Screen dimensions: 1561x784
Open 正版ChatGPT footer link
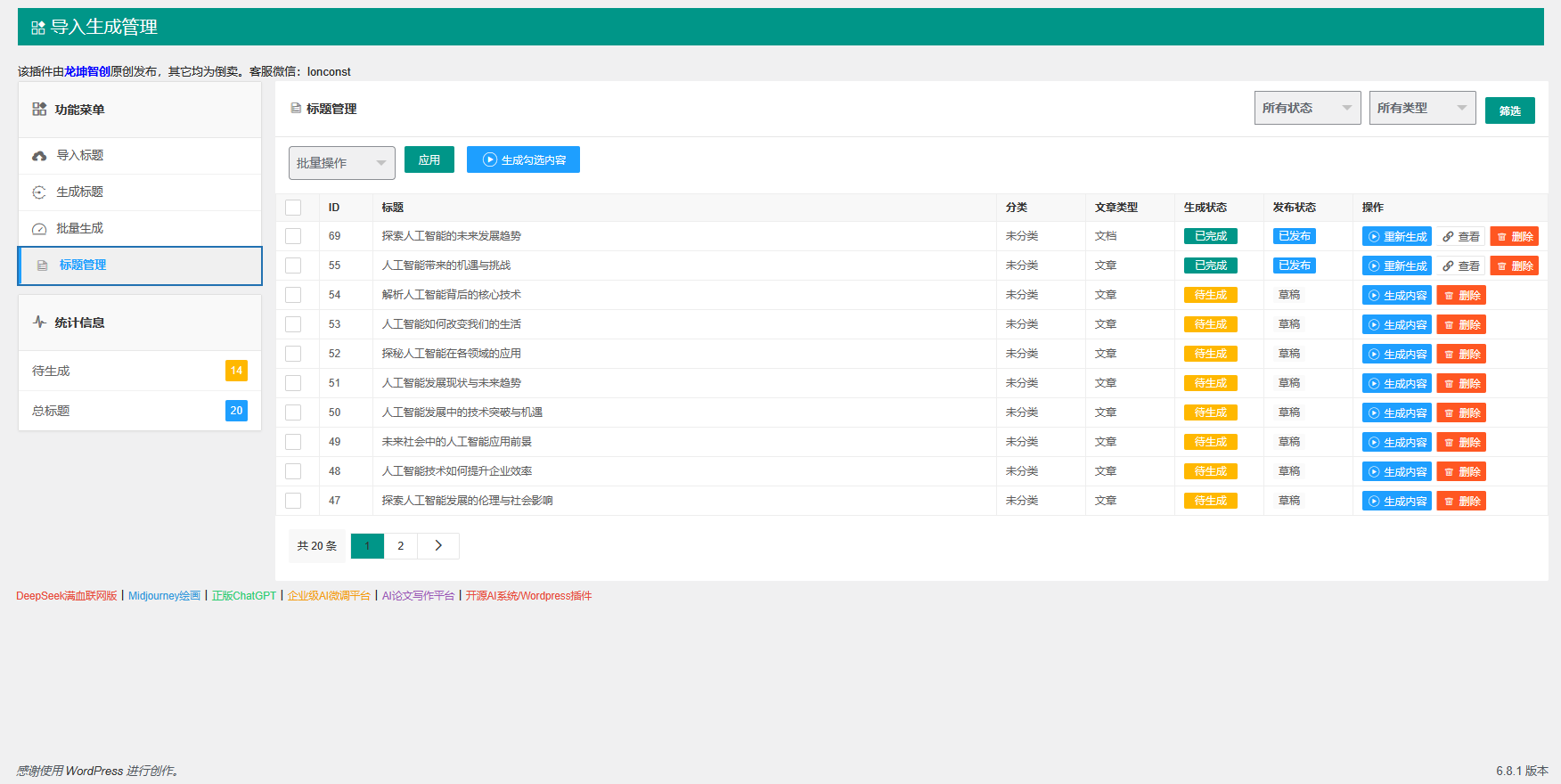[244, 596]
